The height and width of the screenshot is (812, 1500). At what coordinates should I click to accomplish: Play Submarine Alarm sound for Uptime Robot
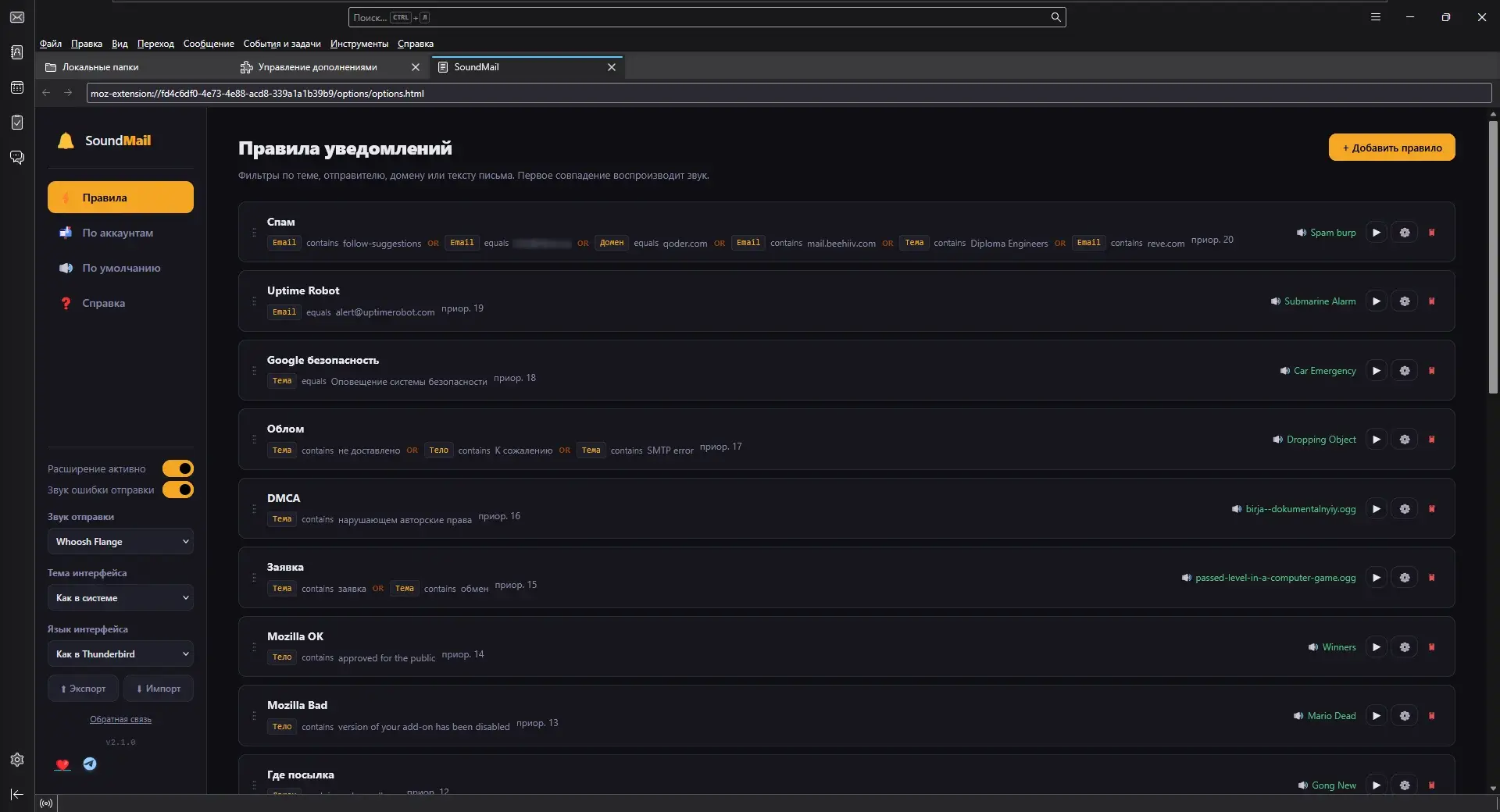(1376, 301)
